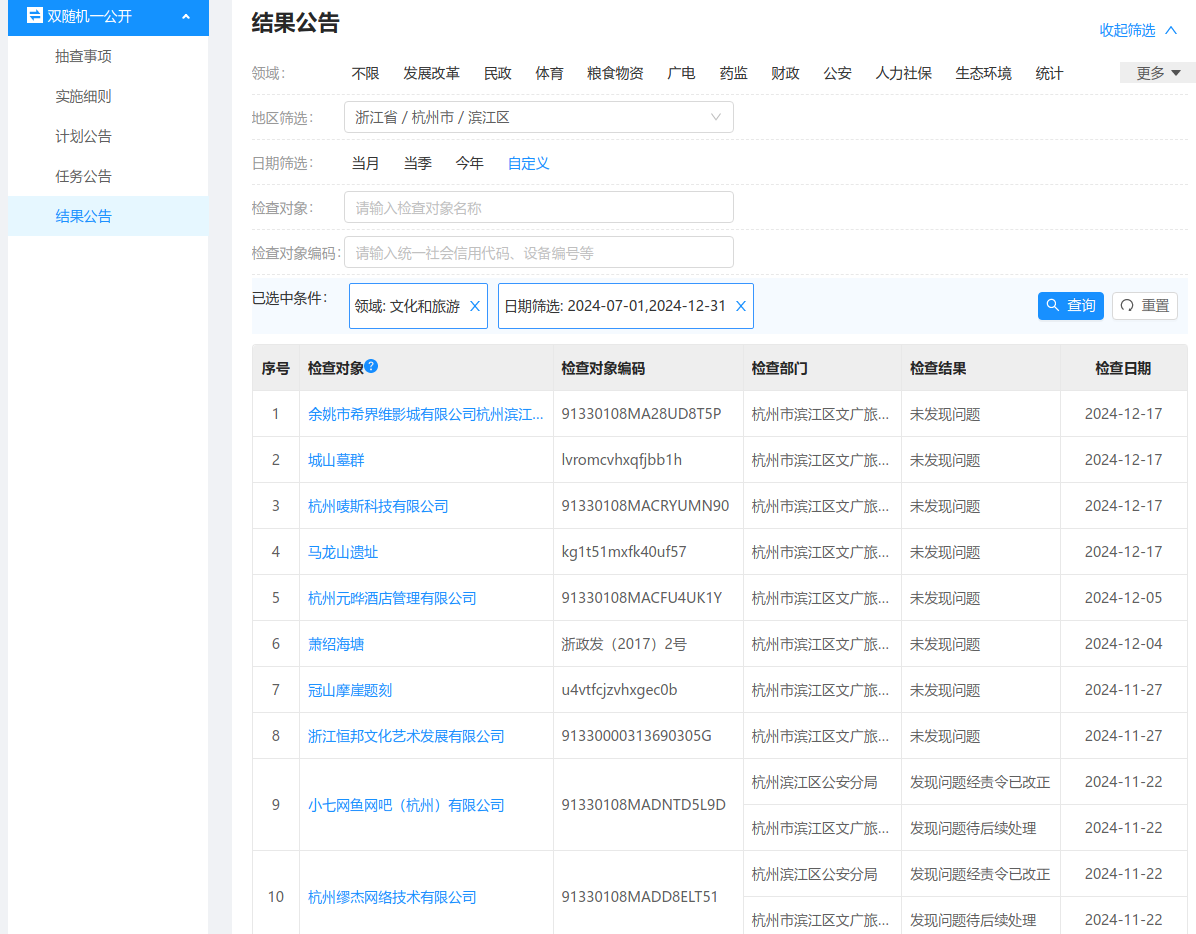The width and height of the screenshot is (1196, 934).
Task: Click the 检查对象 name input field
Action: 538,207
